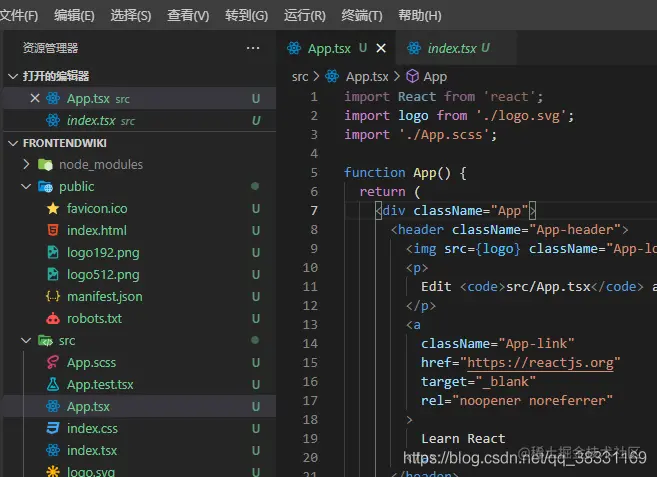Click the logo512.png image icon
This screenshot has width=657, height=477.
click(53, 275)
